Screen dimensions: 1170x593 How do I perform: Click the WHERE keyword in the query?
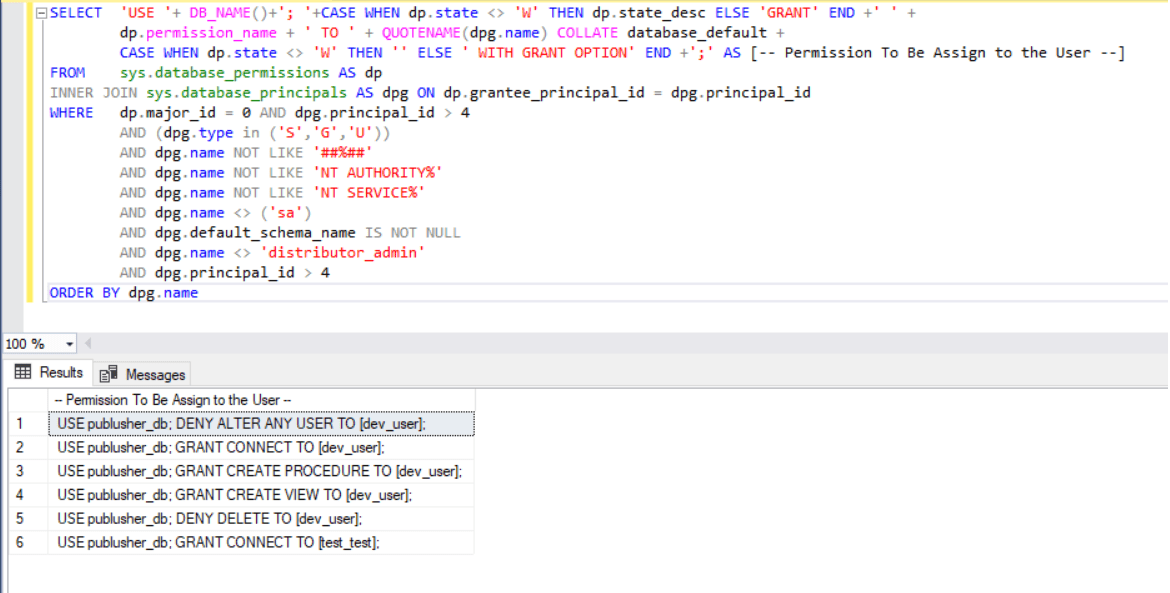tap(68, 112)
